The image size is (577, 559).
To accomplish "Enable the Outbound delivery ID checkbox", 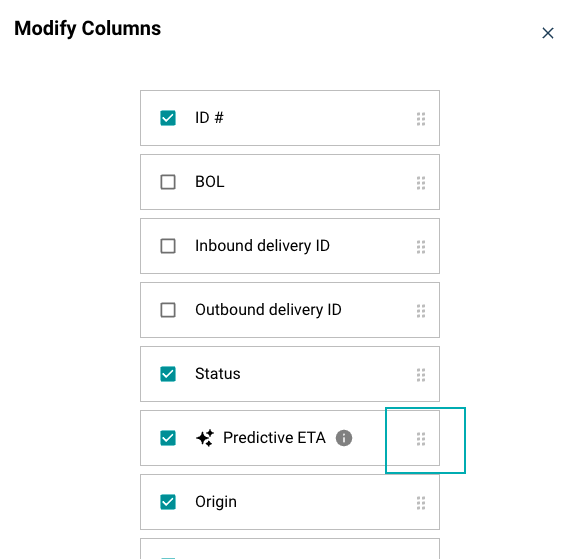I will coord(168,310).
